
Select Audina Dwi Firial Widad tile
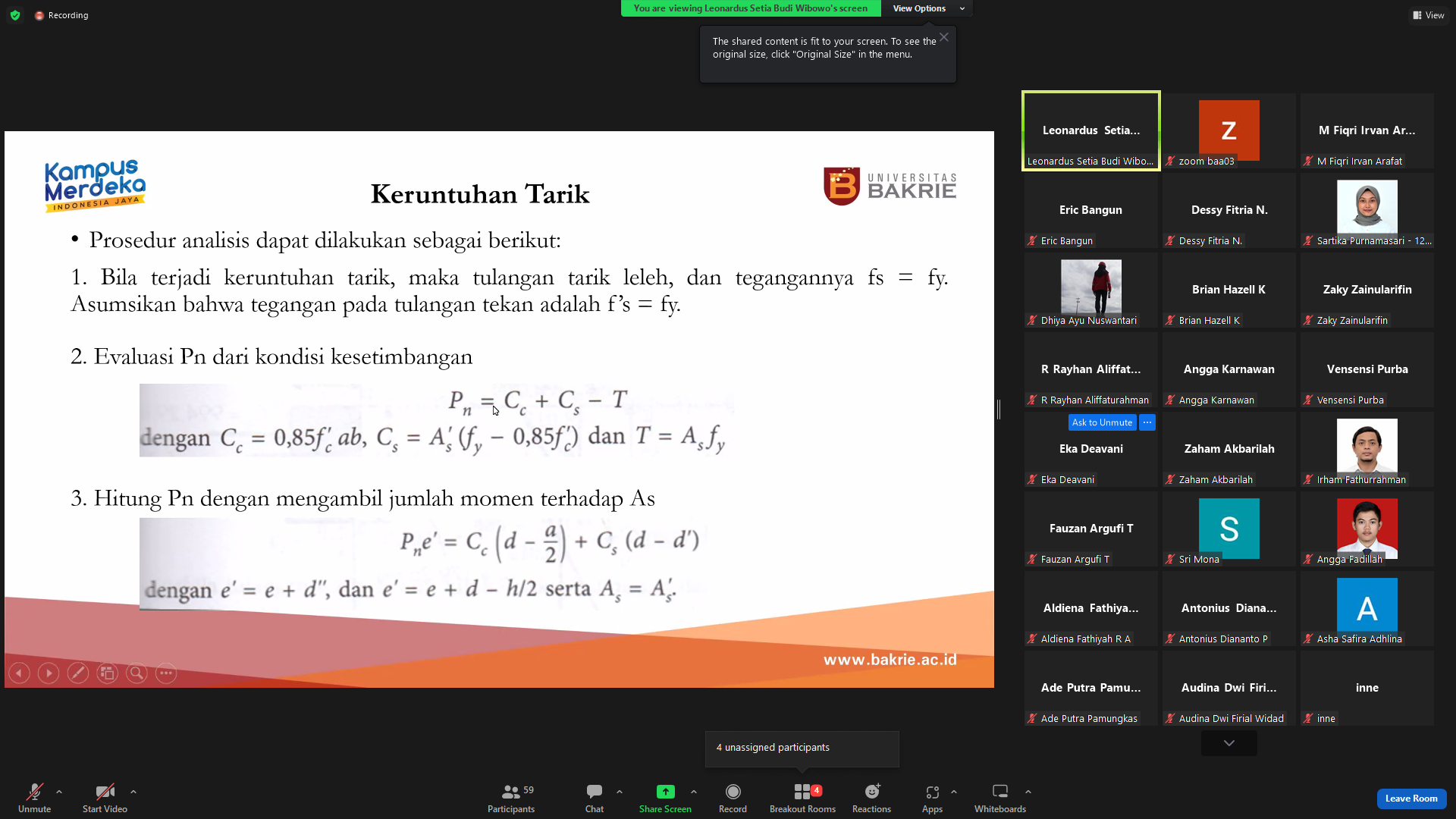(1229, 689)
